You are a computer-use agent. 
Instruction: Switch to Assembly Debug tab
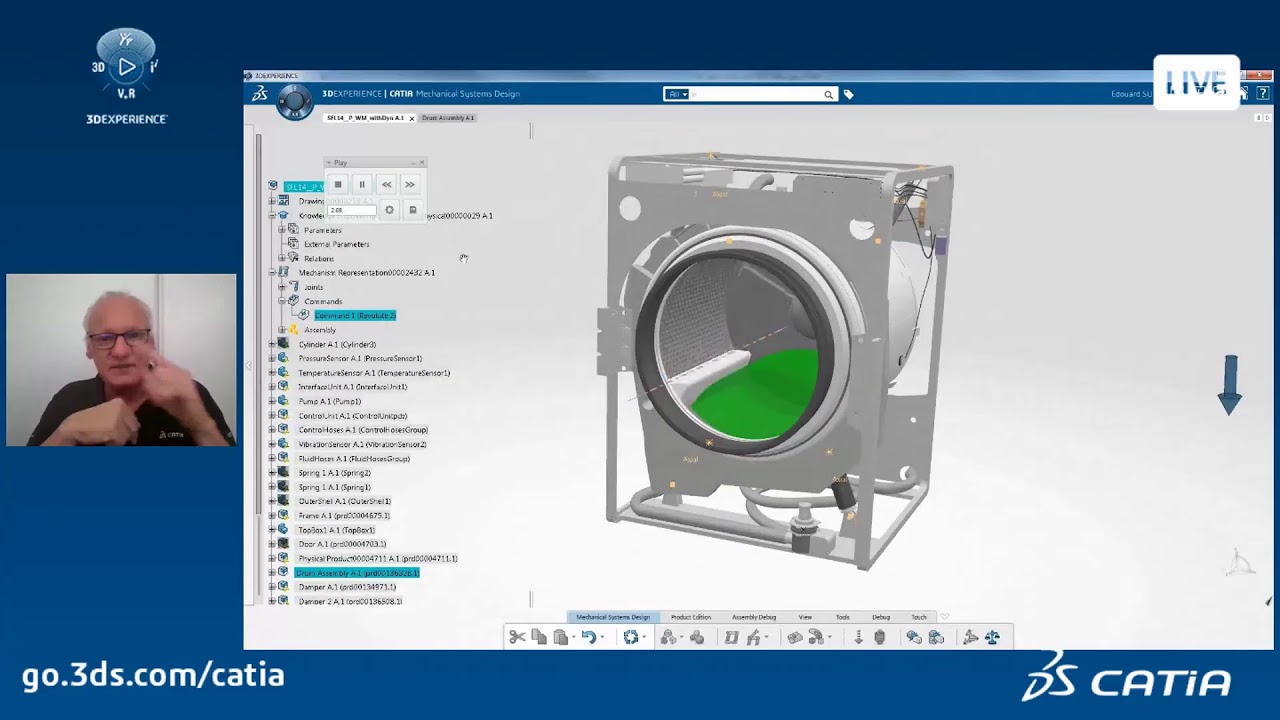coord(754,617)
